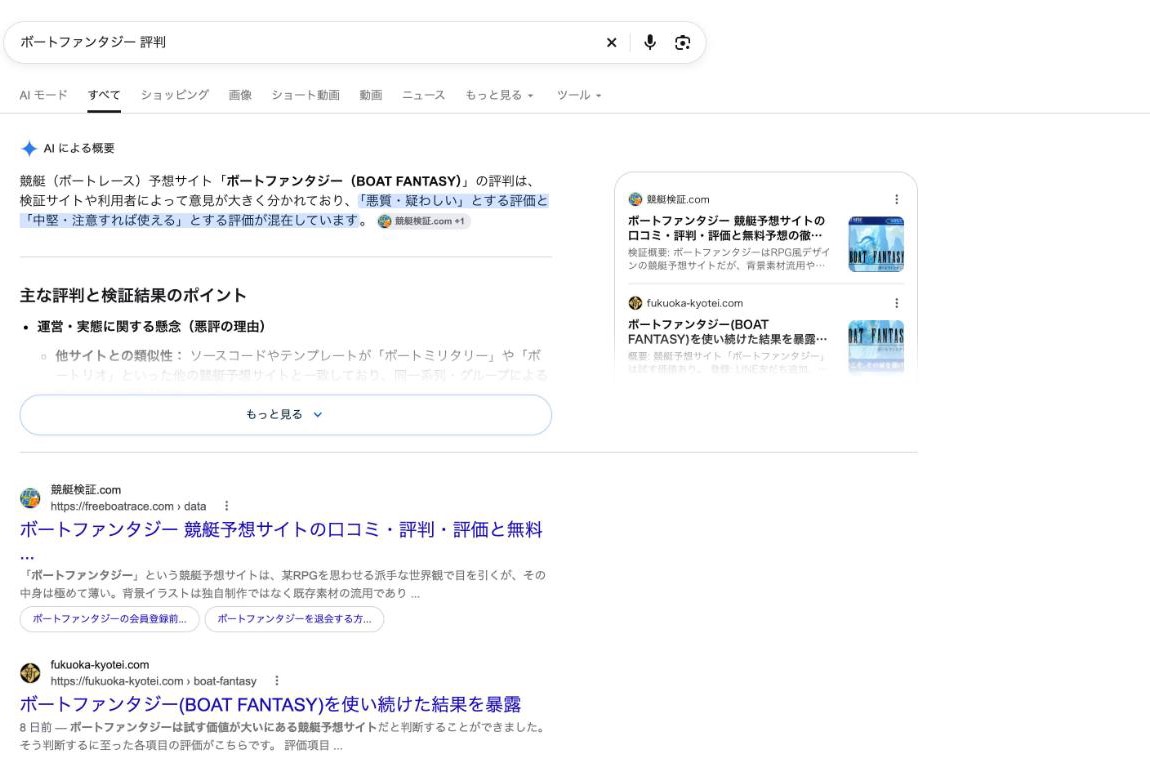1150x763 pixels.
Task: Click https://freeboatrace.com › data URL text
Action: [x=128, y=506]
